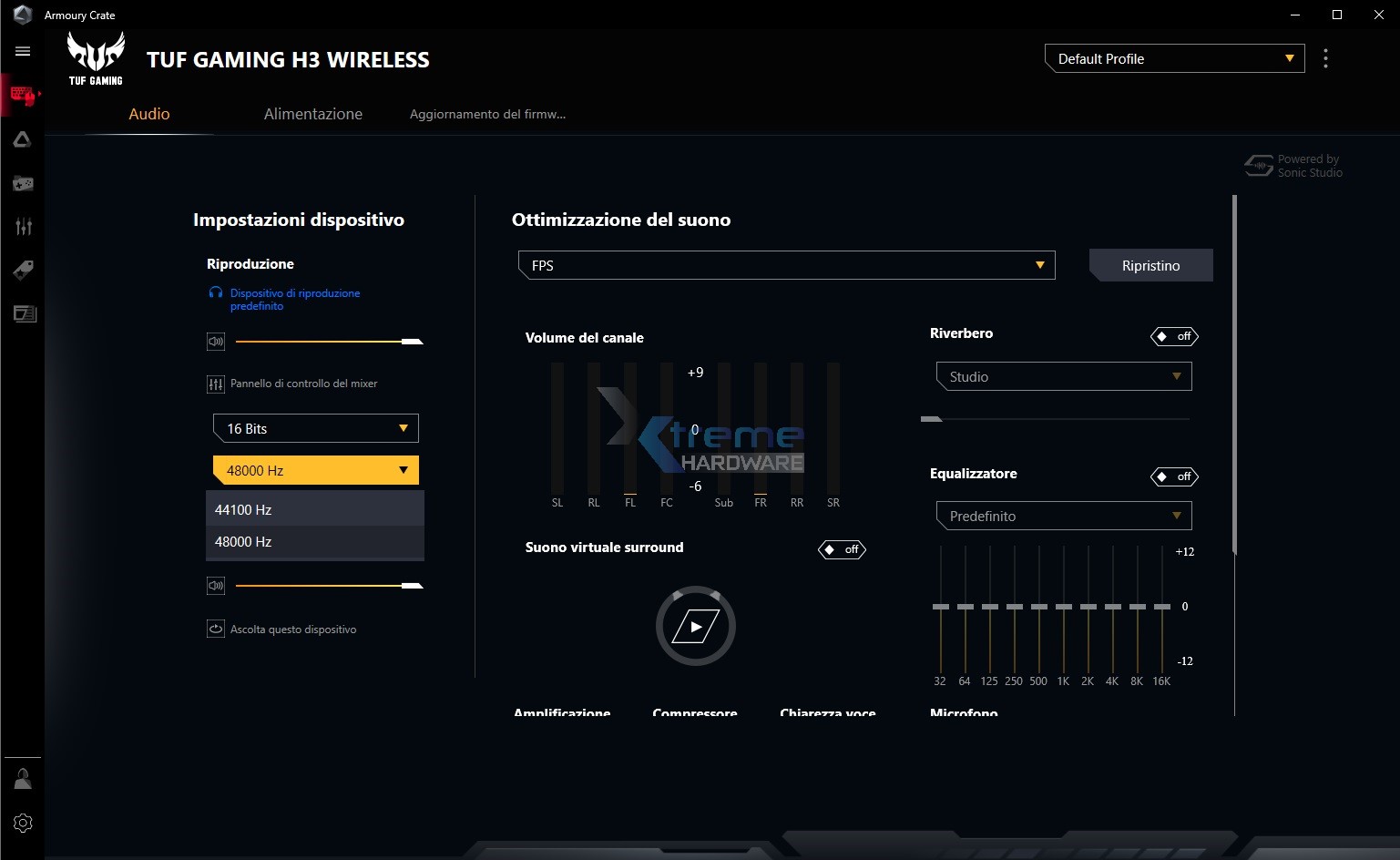Open the deals tag icon in sidebar

coord(23,270)
